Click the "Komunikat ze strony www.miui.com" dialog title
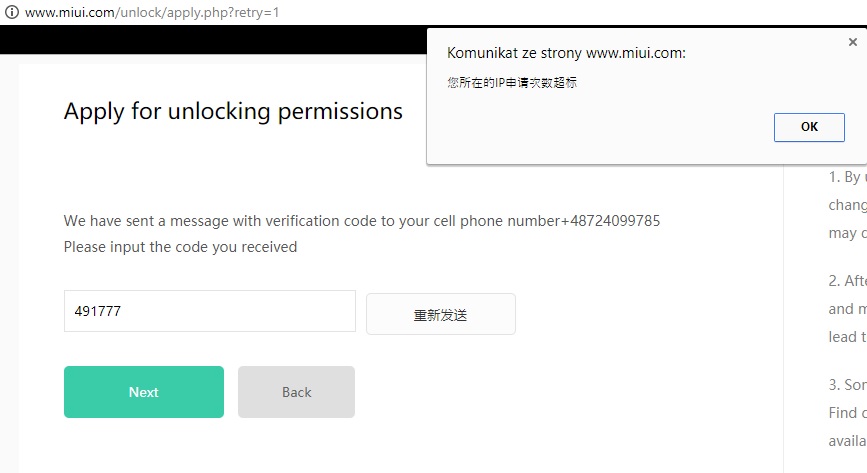The image size is (867, 473). pos(566,53)
